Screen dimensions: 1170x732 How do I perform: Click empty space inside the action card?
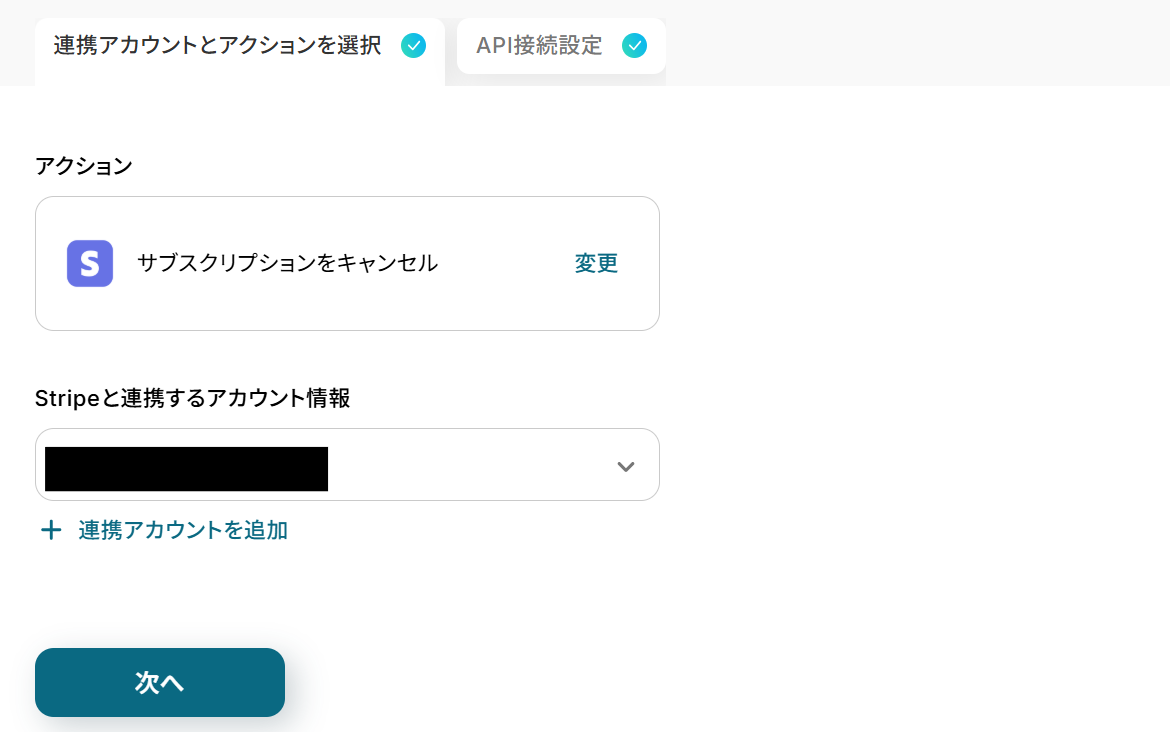coord(500,300)
